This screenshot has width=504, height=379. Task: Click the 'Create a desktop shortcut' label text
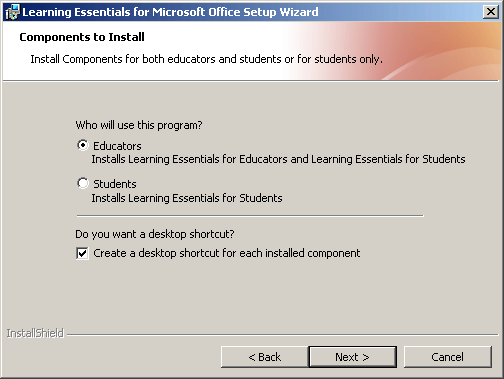(x=227, y=253)
